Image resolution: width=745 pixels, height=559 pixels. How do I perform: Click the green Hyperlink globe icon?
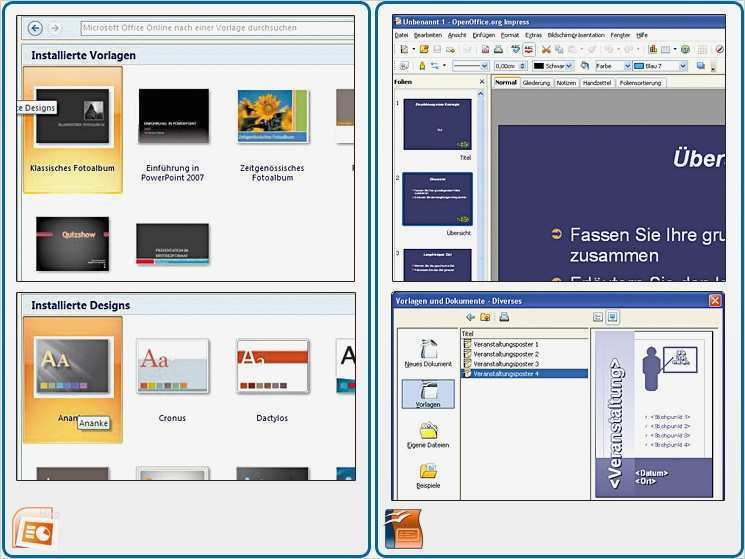tap(685, 49)
